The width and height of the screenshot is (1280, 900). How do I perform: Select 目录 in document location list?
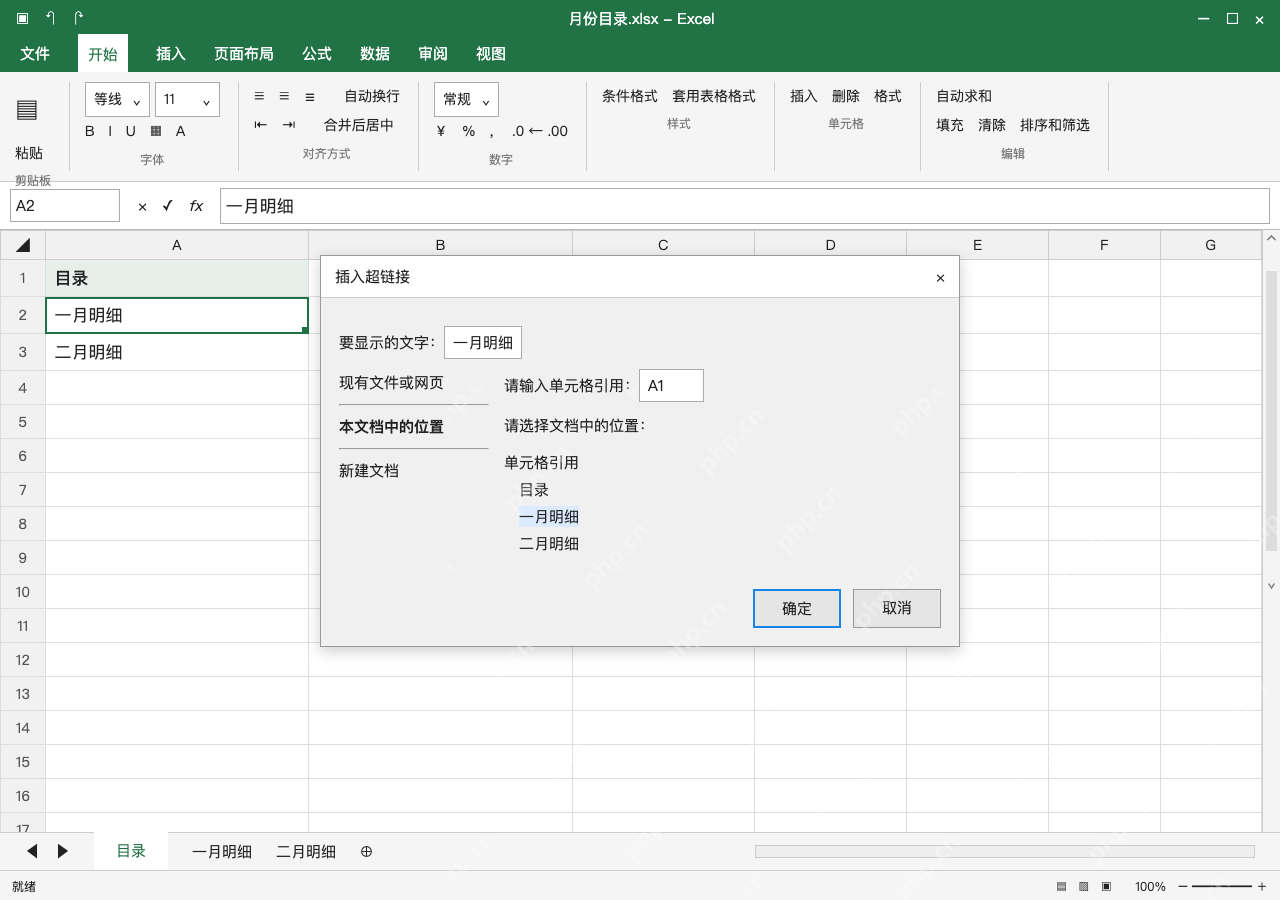534,490
